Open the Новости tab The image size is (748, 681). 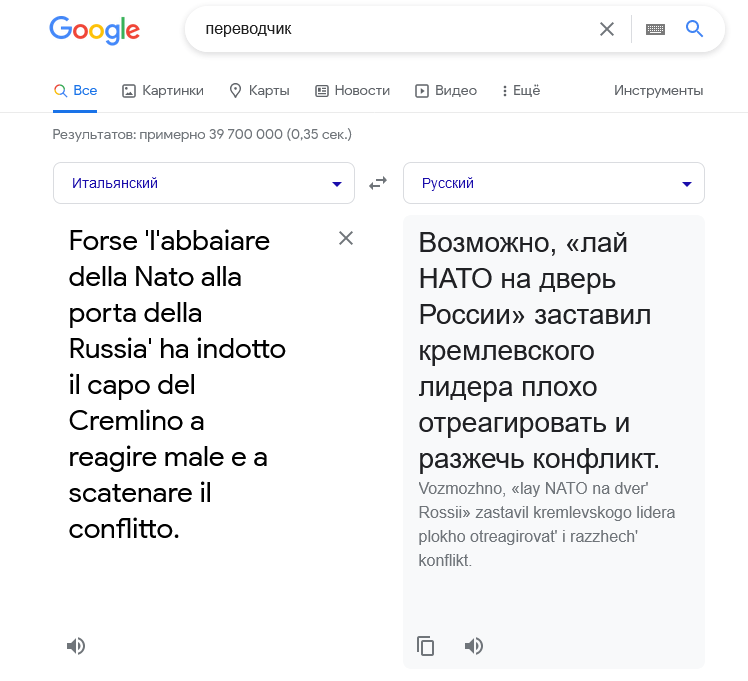click(352, 90)
